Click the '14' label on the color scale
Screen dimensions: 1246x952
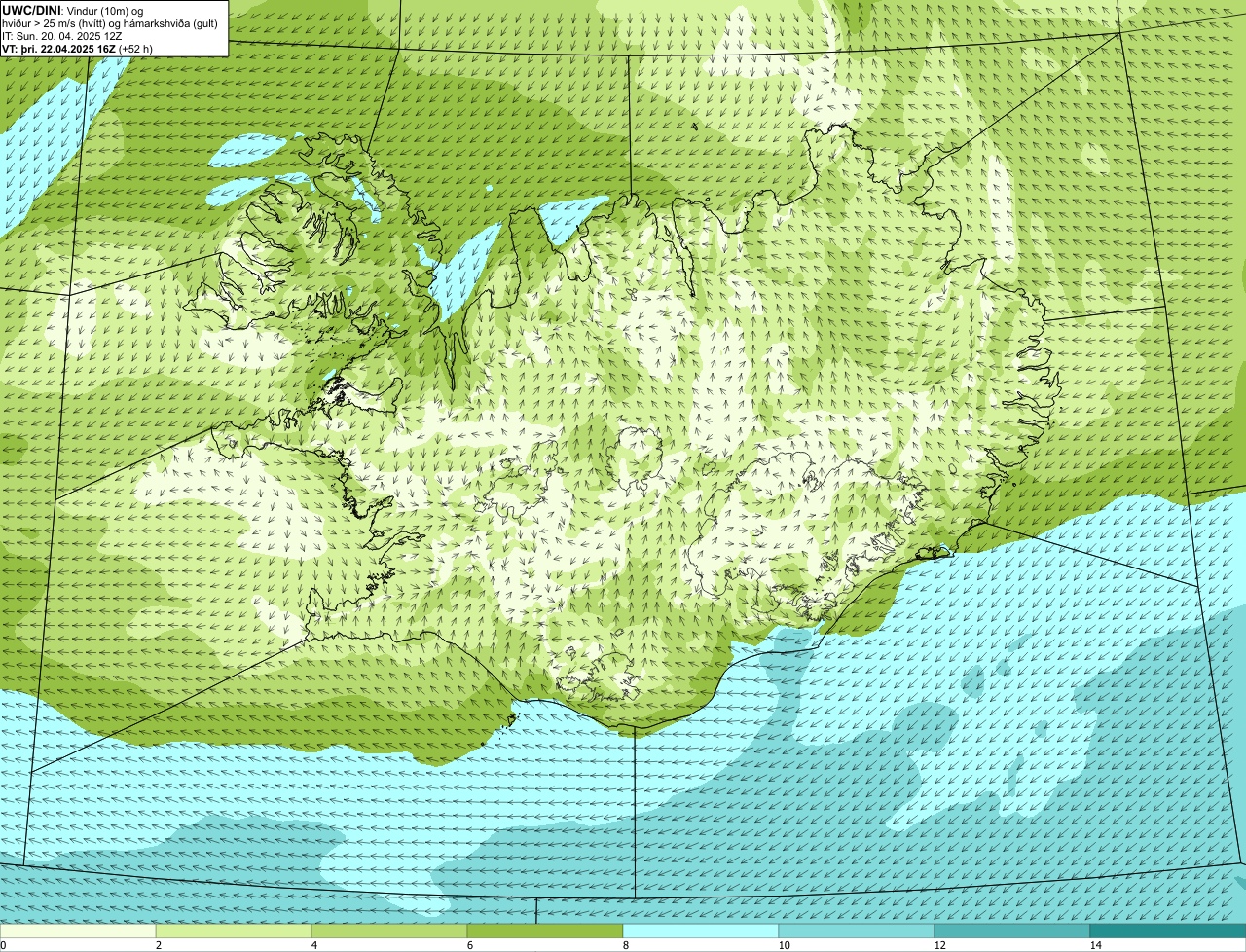1095,945
